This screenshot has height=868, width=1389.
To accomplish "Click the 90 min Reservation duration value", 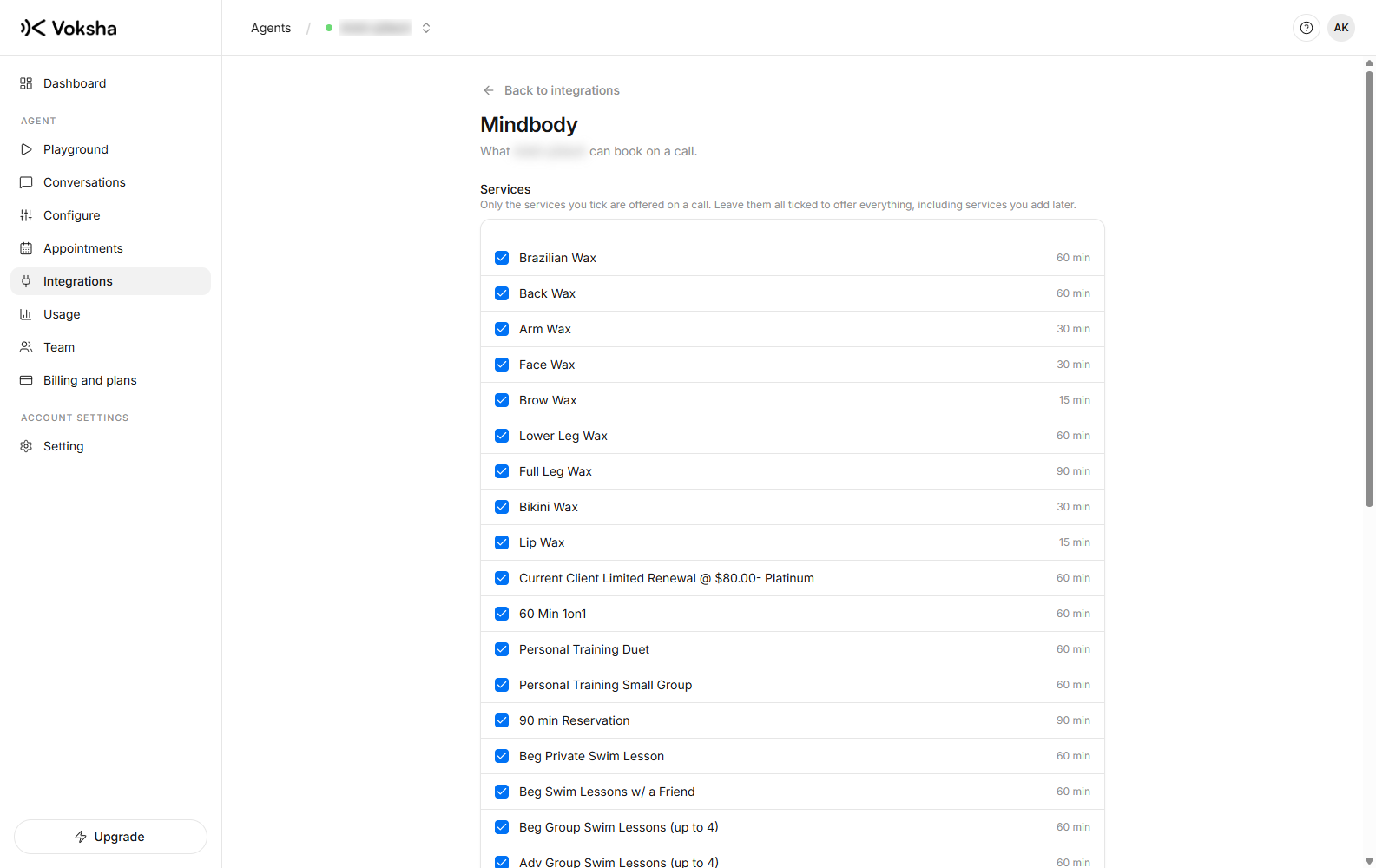I will 1073,720.
